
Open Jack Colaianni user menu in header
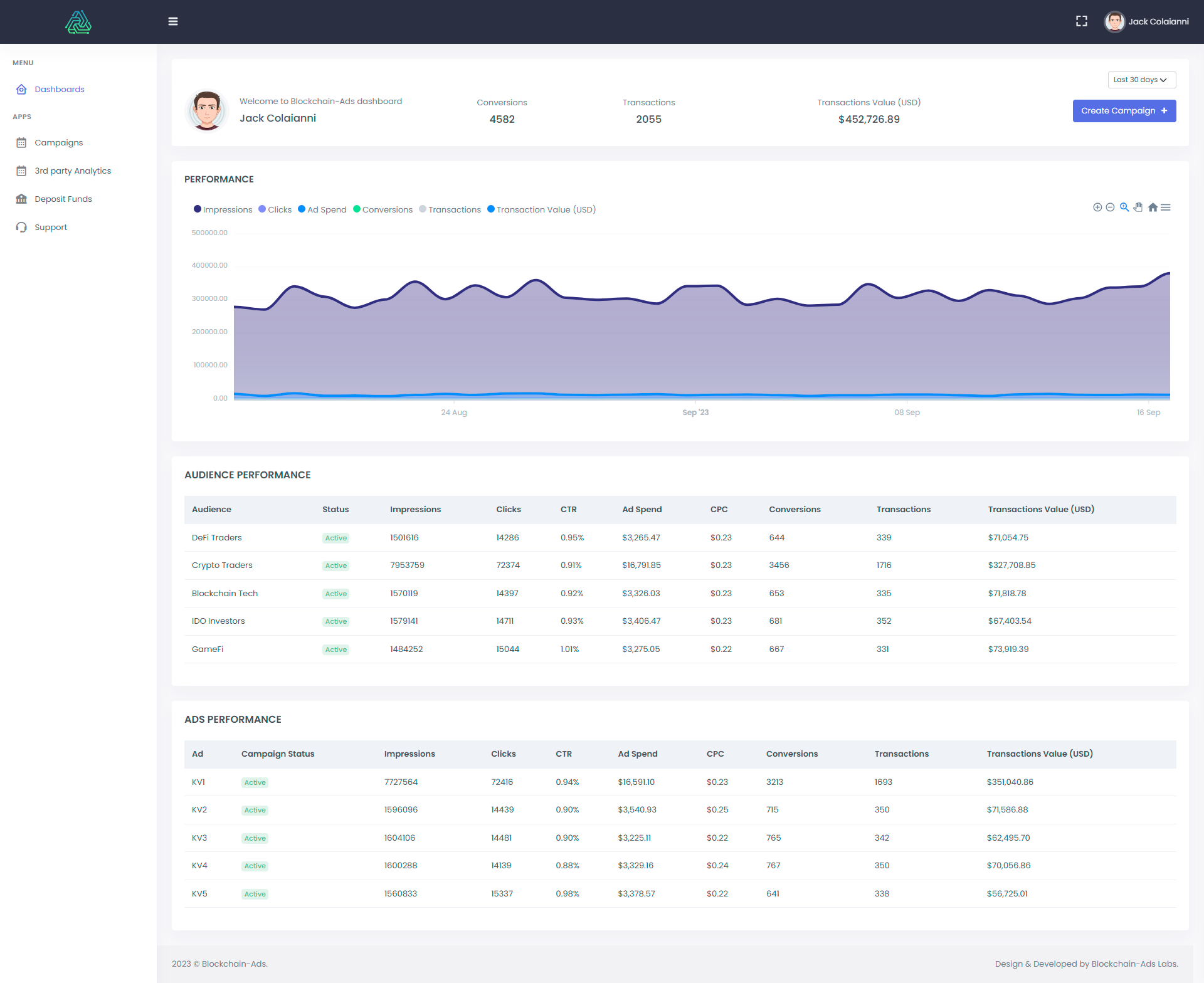click(1146, 21)
